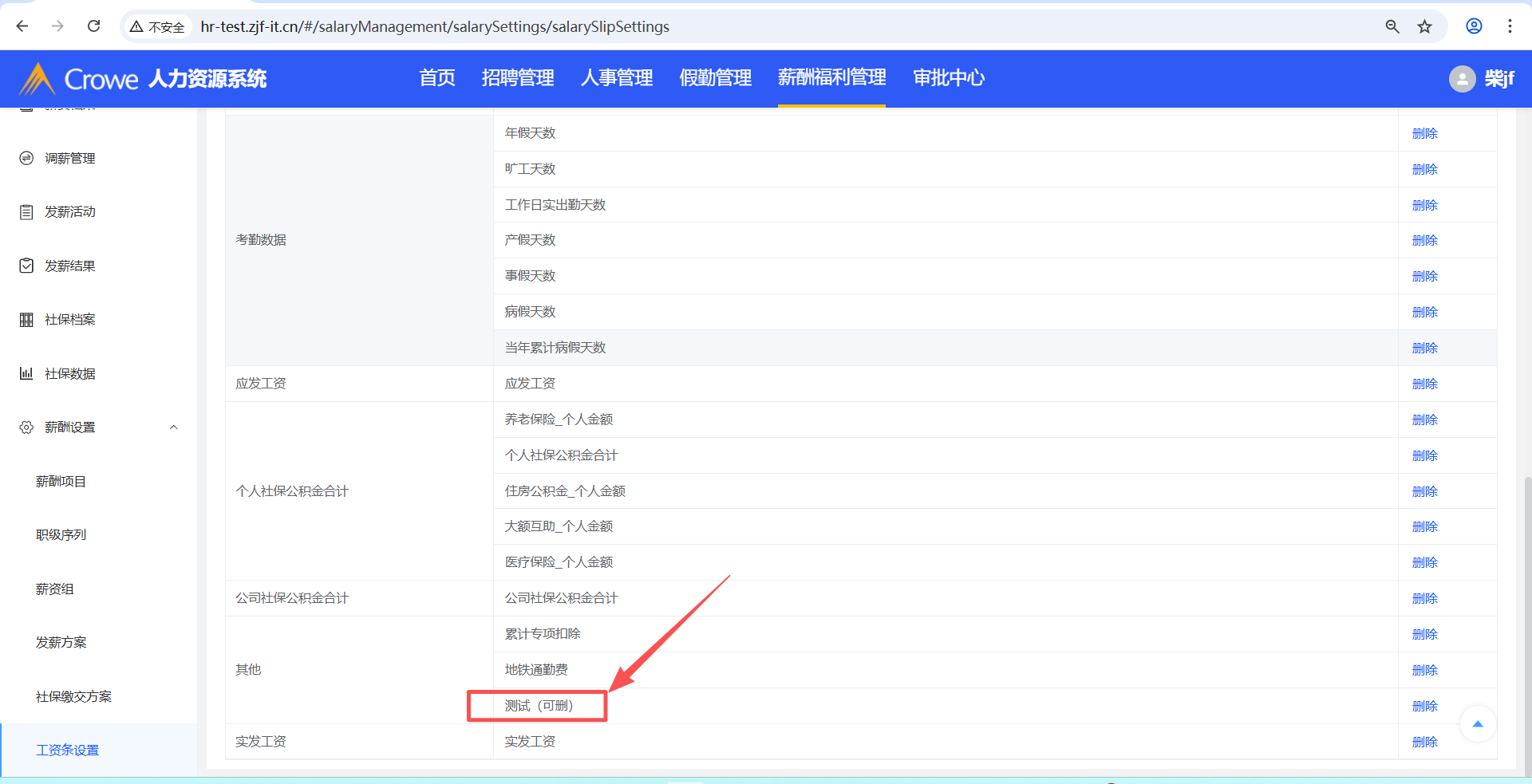Click the browser address bar URL

pos(435,27)
